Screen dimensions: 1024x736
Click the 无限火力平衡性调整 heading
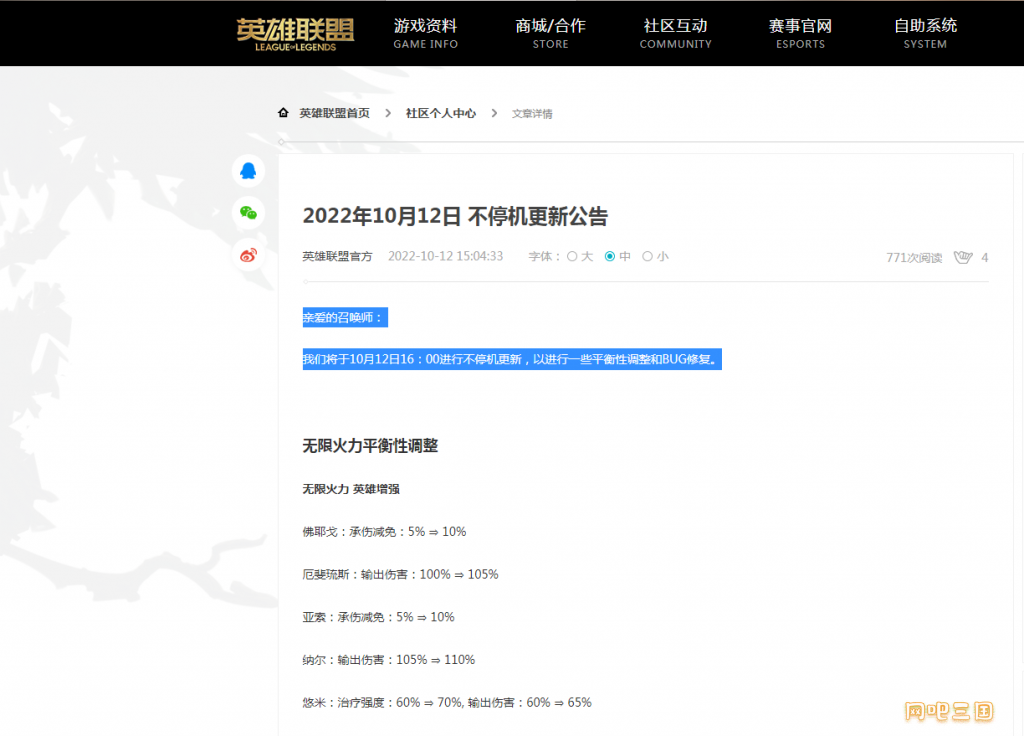coord(370,446)
